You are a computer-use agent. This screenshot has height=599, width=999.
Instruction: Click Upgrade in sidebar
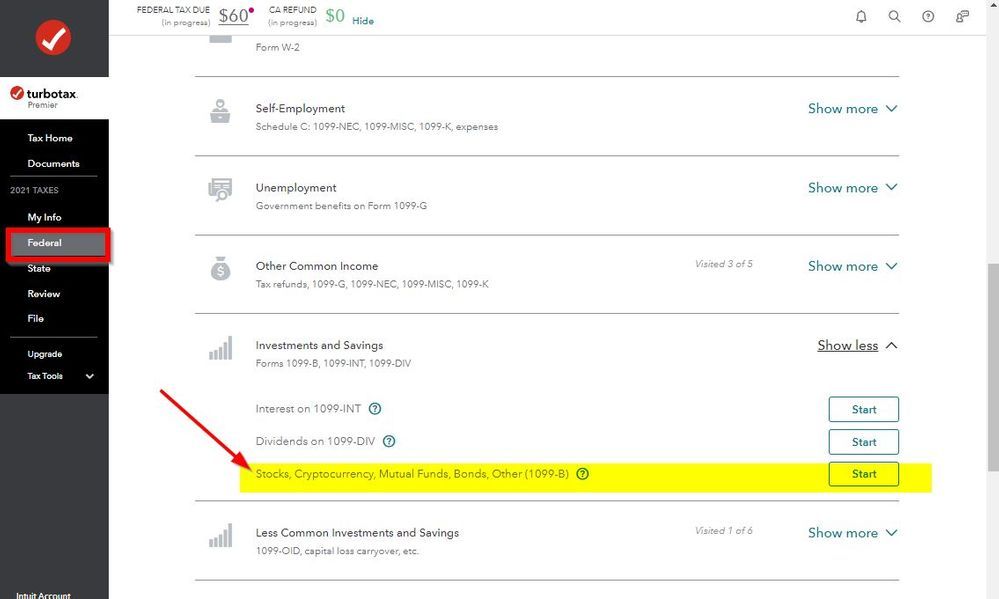[x=45, y=354]
